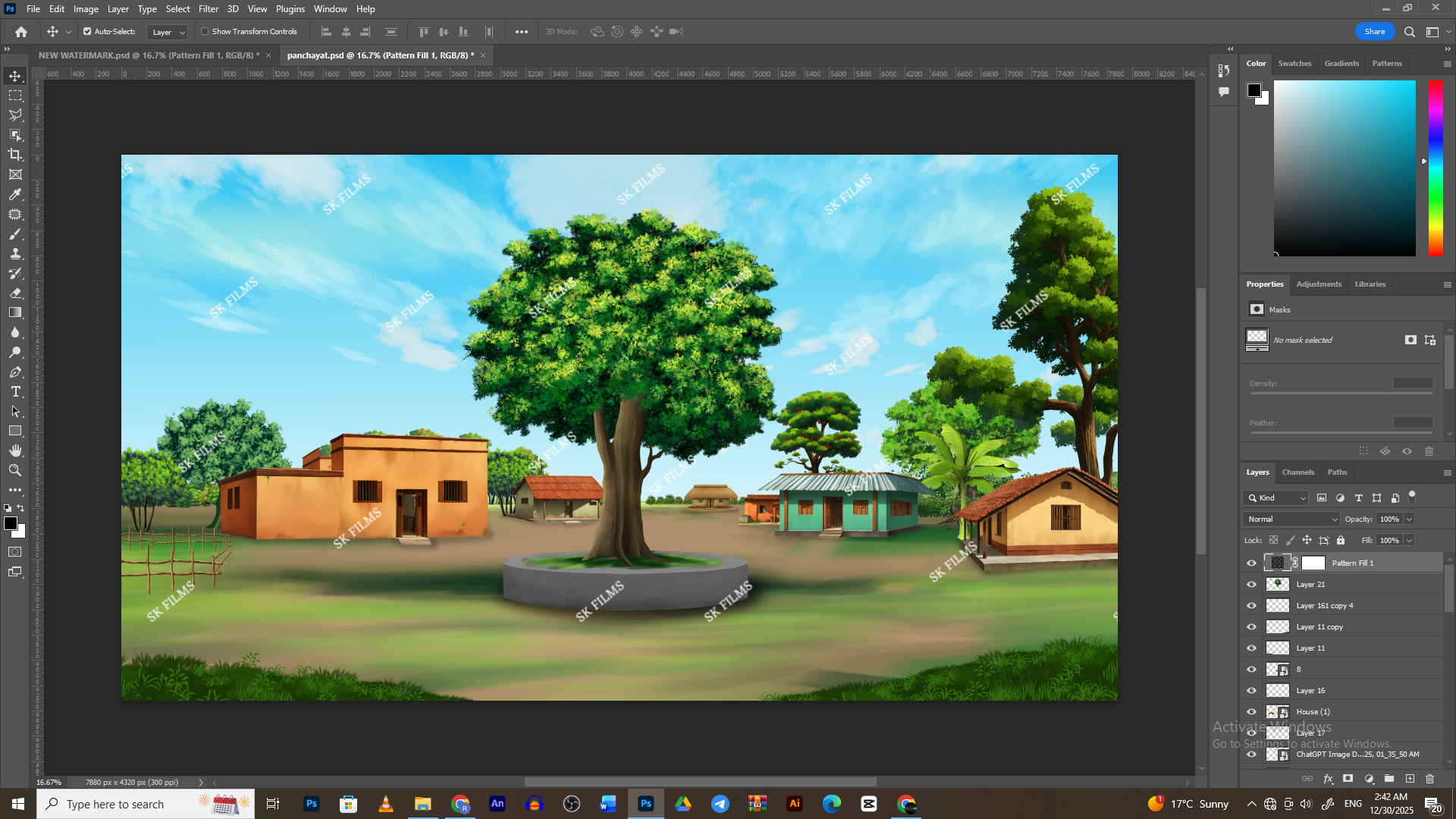1456x819 pixels.
Task: Enable the Auto-Select checkbox
Action: click(87, 32)
